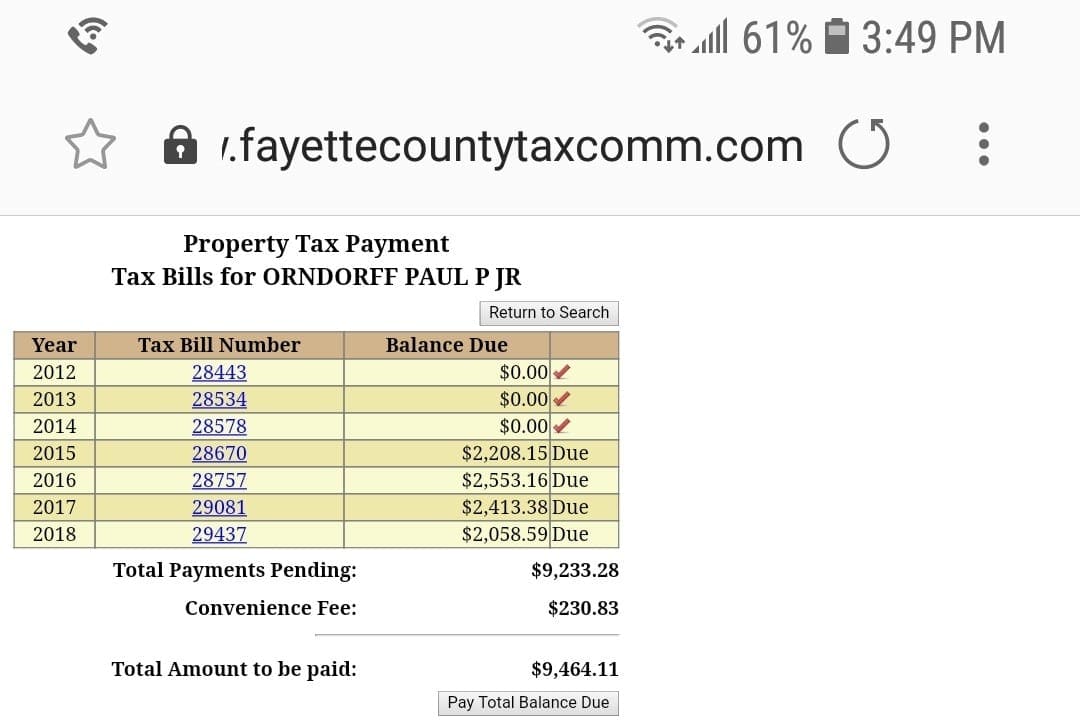This screenshot has width=1080, height=720.
Task: Open tax bill number 28534
Action: pyautogui.click(x=219, y=399)
